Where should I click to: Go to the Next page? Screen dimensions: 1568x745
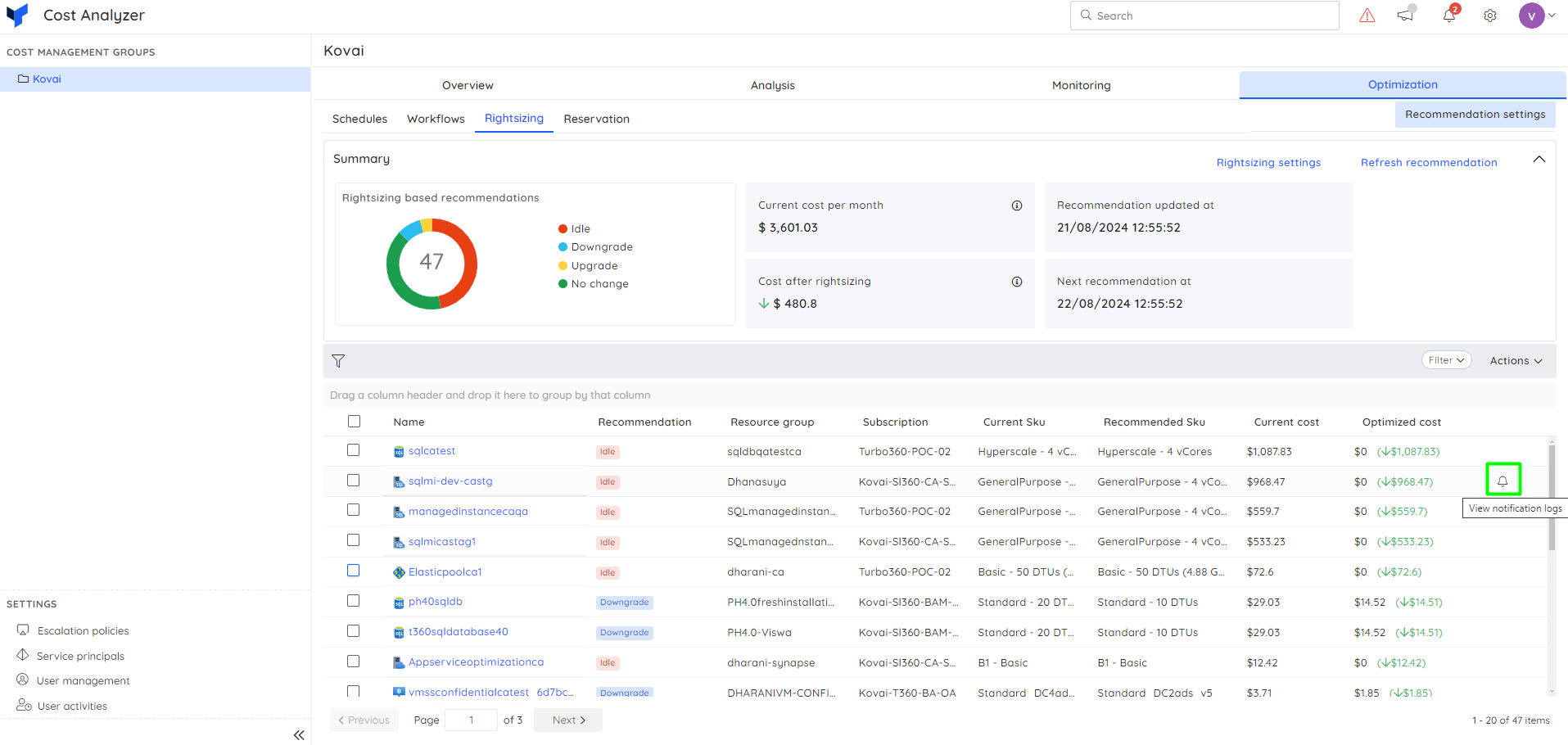click(x=568, y=720)
